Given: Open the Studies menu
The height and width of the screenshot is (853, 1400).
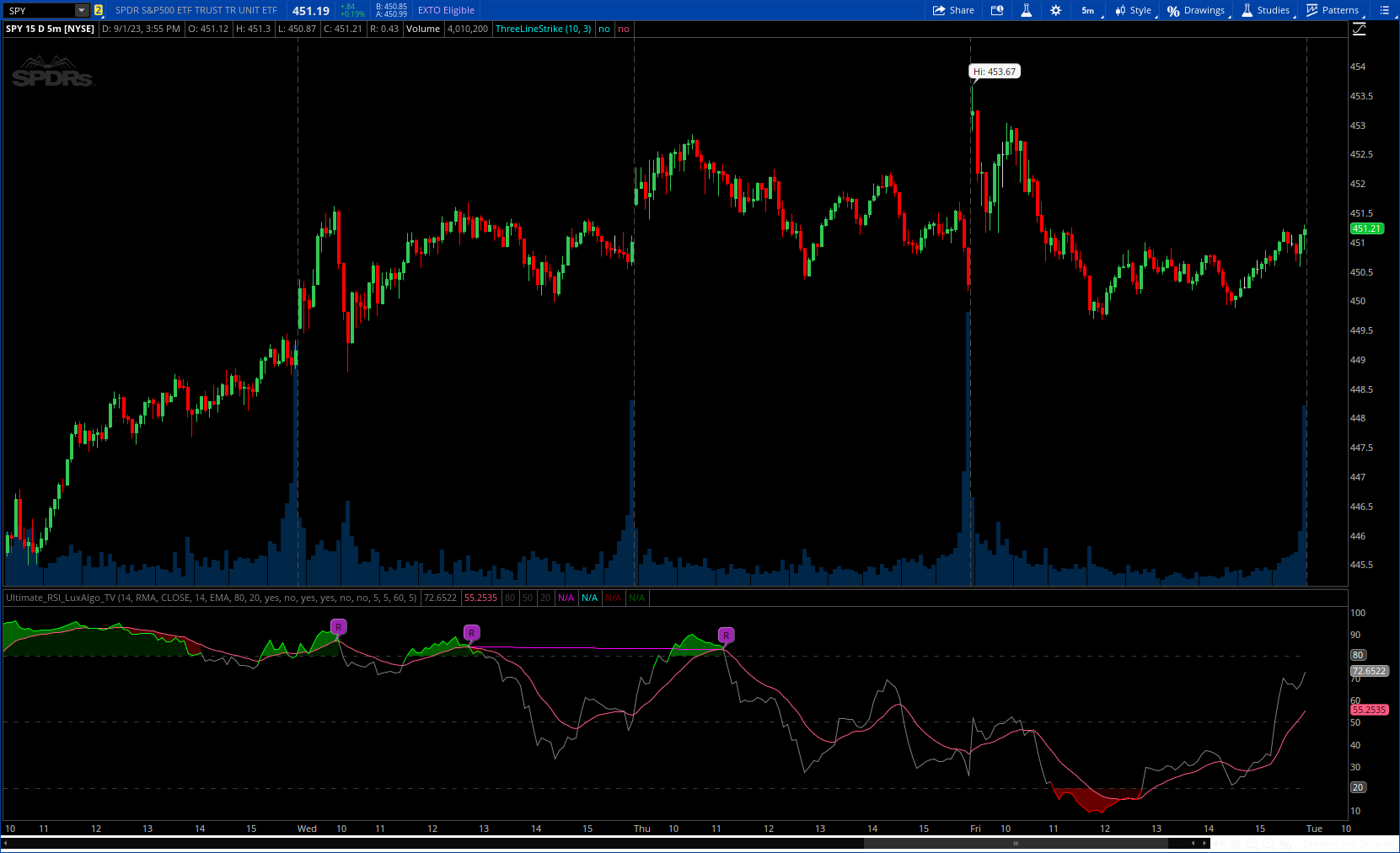Looking at the screenshot, I should tap(1266, 10).
